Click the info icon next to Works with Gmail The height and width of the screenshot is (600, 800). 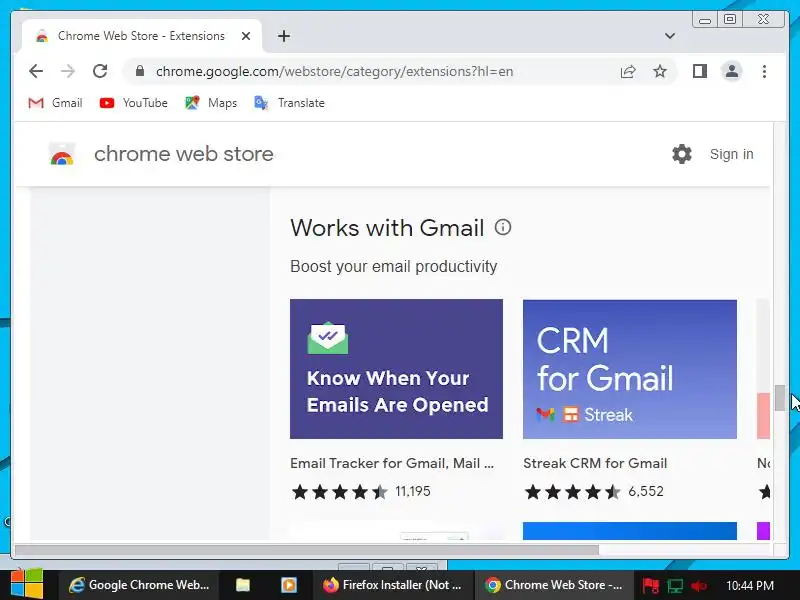pyautogui.click(x=503, y=227)
